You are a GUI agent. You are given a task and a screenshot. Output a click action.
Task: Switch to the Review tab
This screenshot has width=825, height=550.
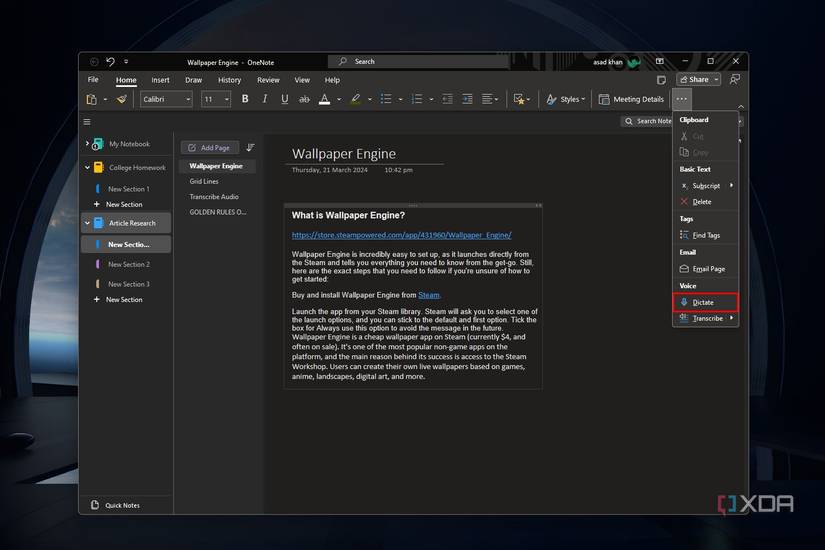[268, 80]
